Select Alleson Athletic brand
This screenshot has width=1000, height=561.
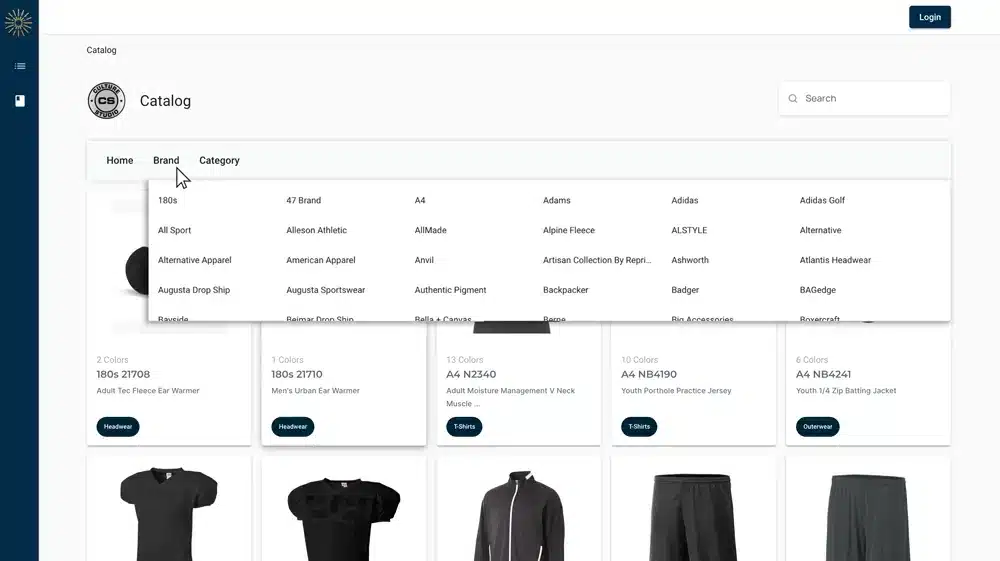tap(316, 230)
